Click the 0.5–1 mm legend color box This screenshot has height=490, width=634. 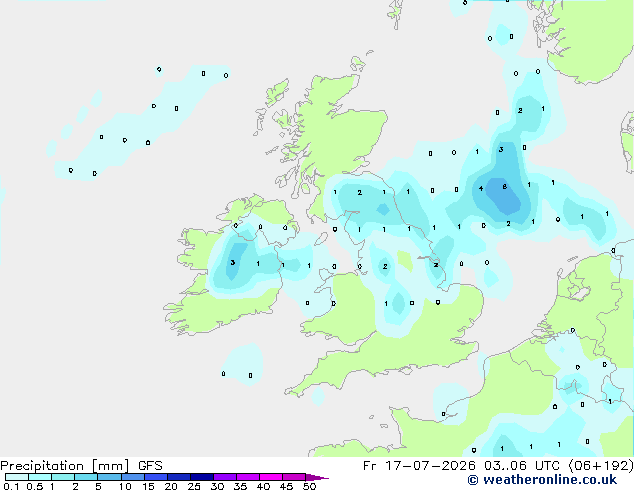pos(40,477)
